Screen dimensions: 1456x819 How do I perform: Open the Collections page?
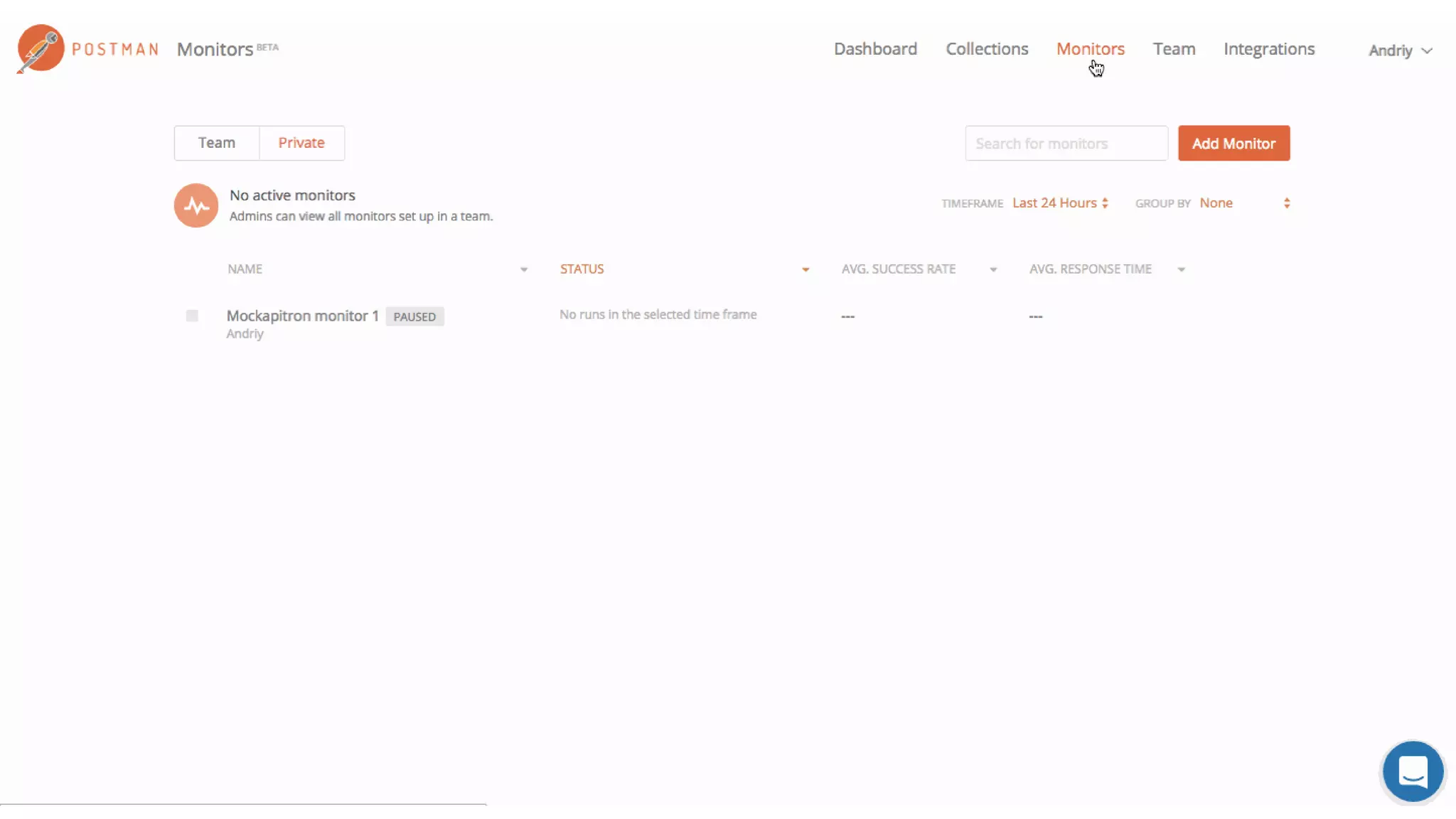[987, 49]
